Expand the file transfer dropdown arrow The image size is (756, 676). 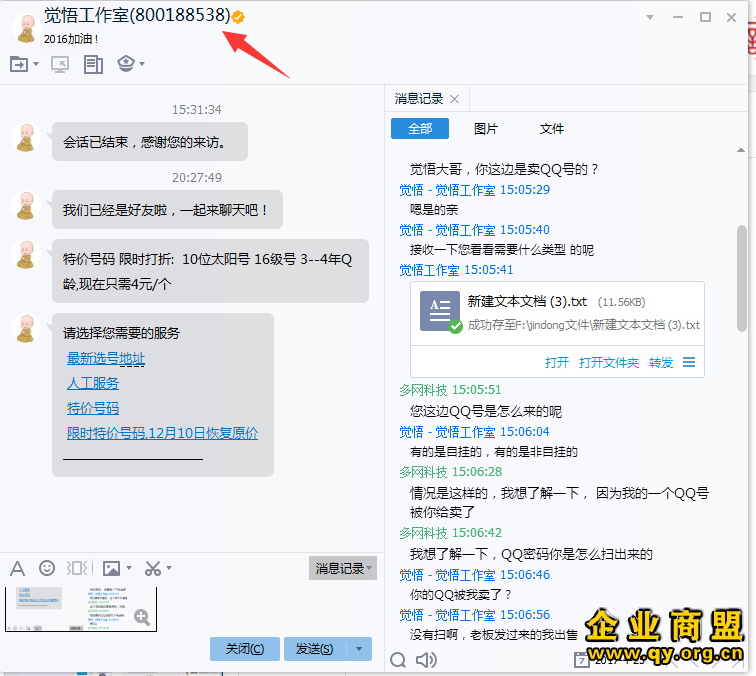coord(36,64)
